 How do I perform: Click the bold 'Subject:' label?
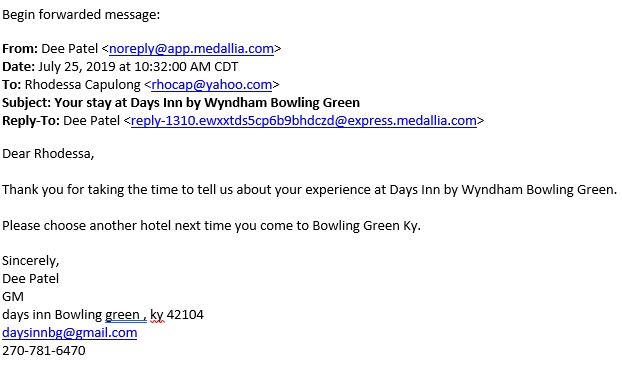tap(27, 103)
